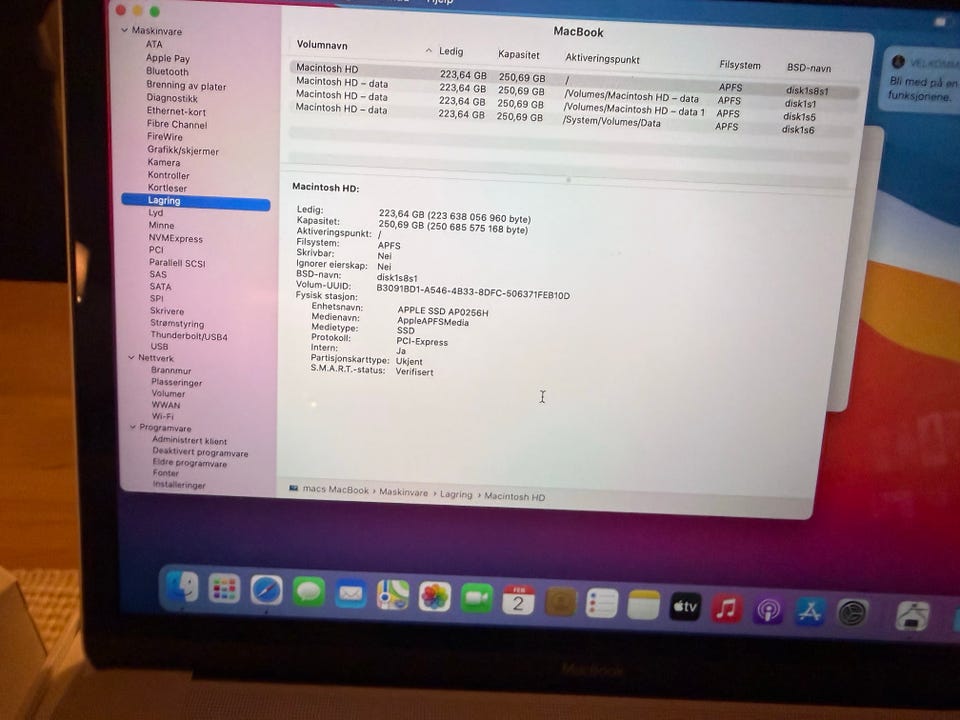Image resolution: width=960 pixels, height=720 pixels.
Task: Select Kontroller in sidebar
Action: tap(168, 175)
